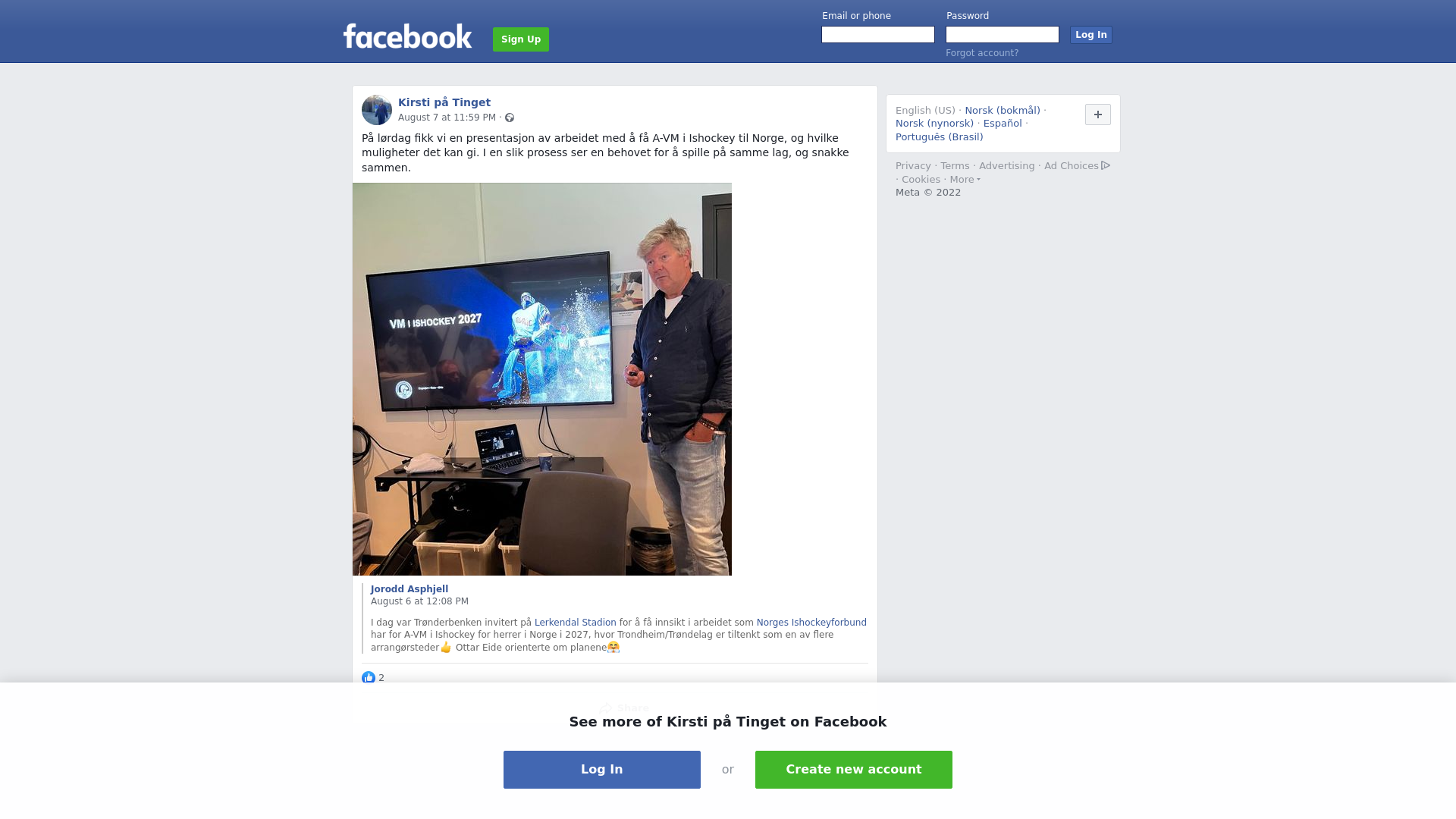Follow the Lerkendal Stadion link
This screenshot has width=1456, height=819.
pyautogui.click(x=576, y=623)
